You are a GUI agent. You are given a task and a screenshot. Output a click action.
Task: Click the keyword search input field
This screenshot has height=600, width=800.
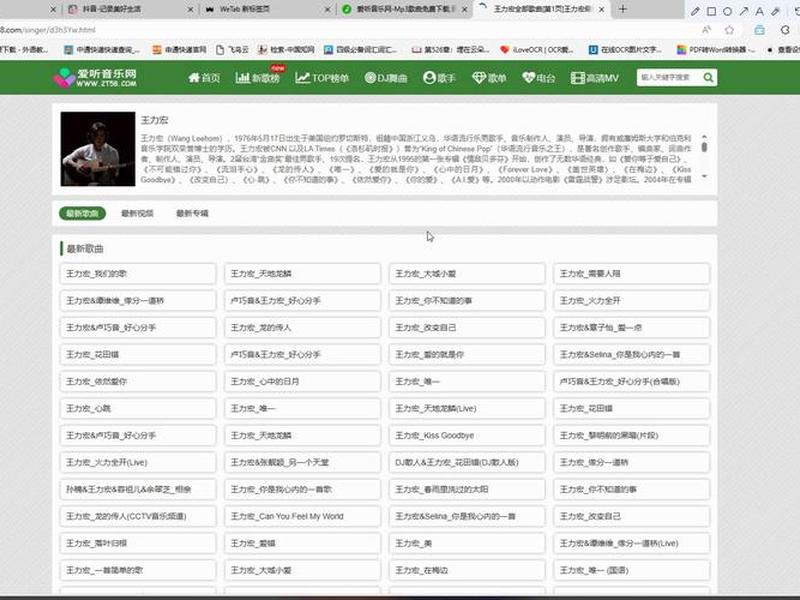pyautogui.click(x=668, y=78)
